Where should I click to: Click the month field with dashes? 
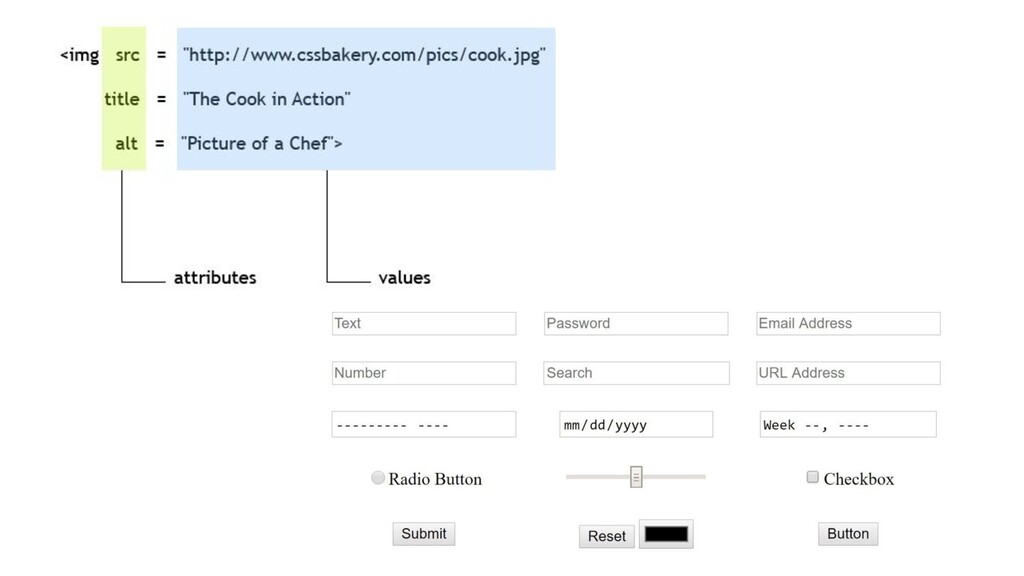pos(423,424)
